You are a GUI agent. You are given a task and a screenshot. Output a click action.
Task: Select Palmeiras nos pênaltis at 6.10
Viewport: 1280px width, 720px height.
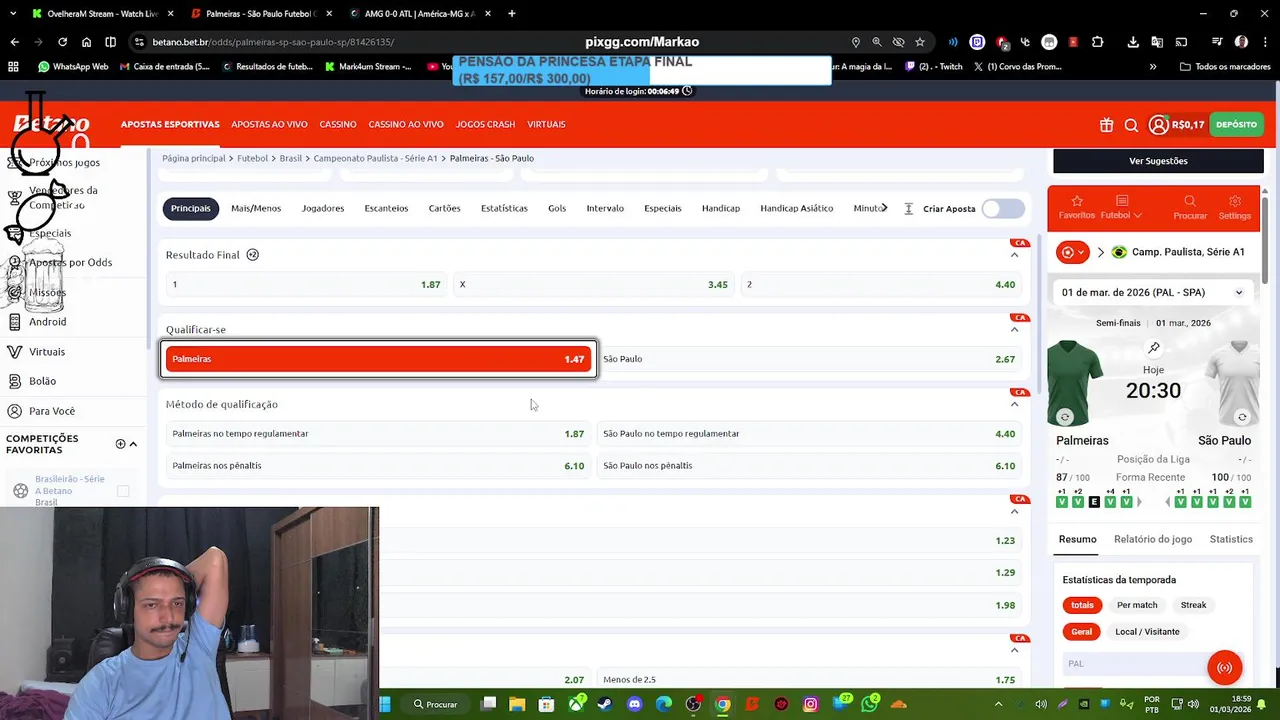pos(378,466)
